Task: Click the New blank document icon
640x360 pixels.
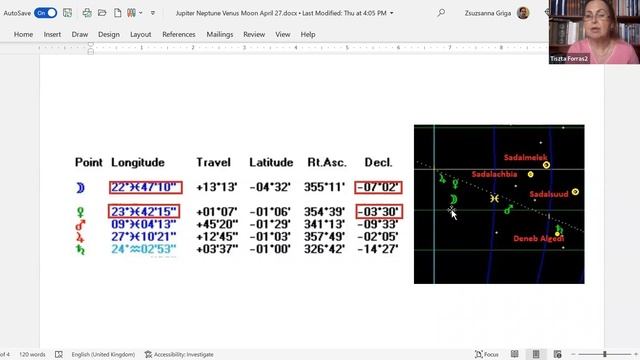Action: click(118, 13)
